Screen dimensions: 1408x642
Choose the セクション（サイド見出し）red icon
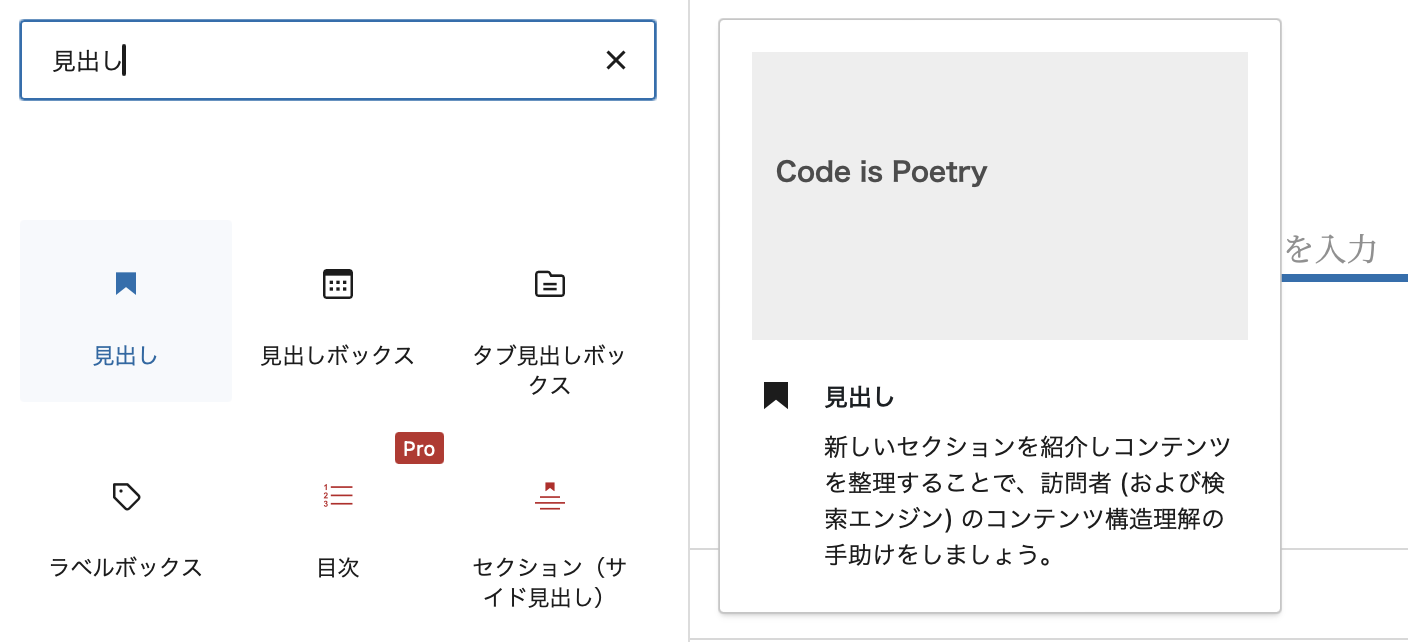pos(549,496)
